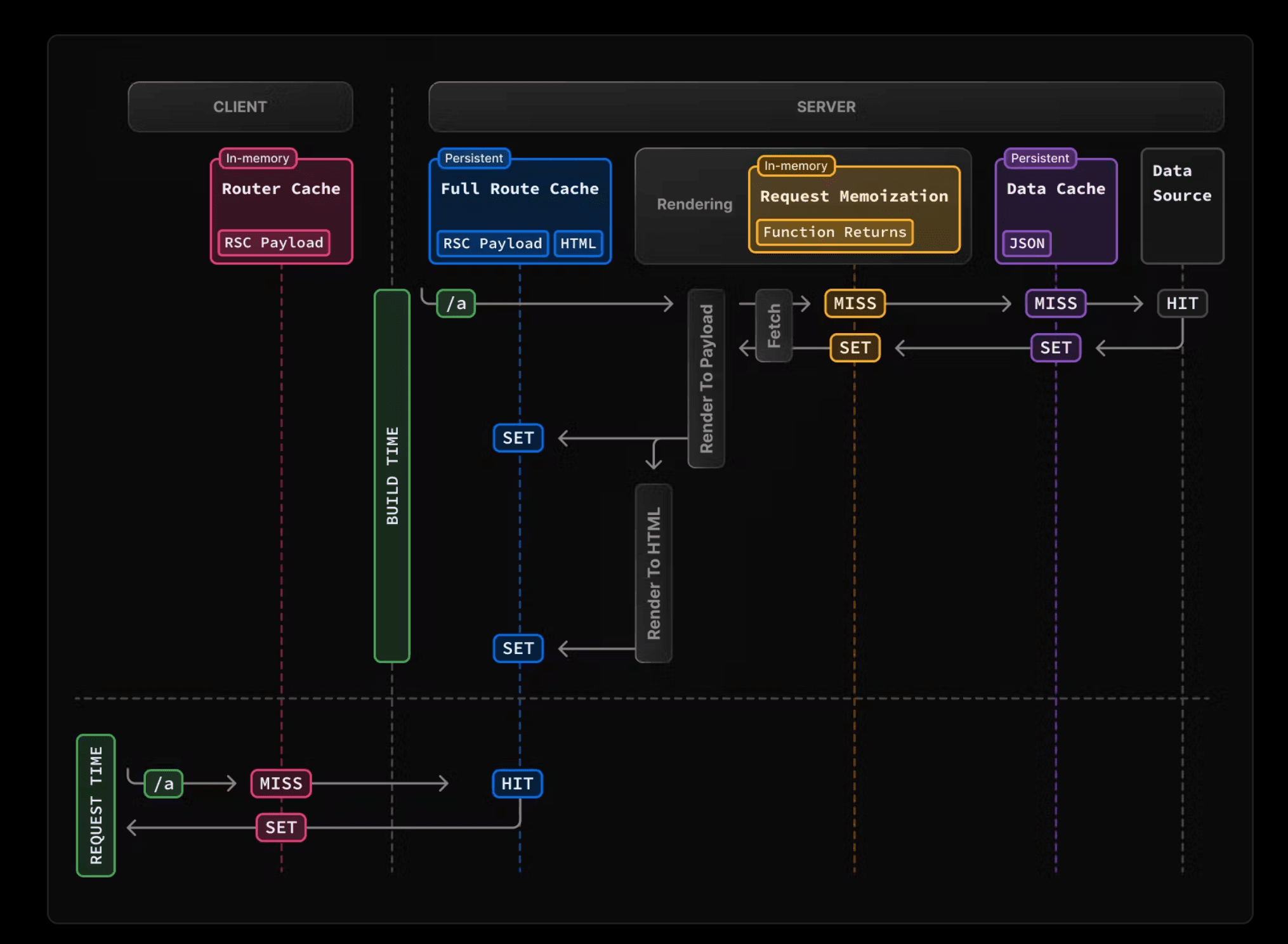Click the HTML tag in Full Route Cache
Viewport: 1288px width, 944px height.
(x=578, y=244)
